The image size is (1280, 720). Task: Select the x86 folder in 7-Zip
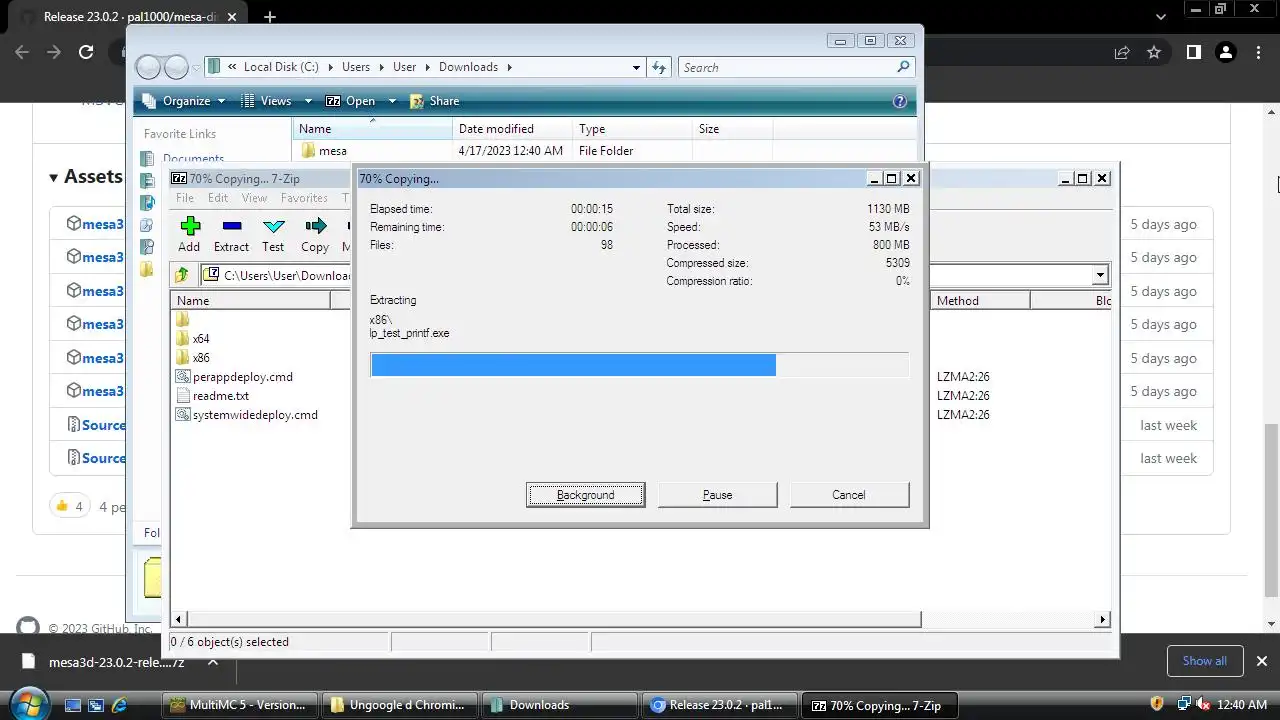pos(201,358)
